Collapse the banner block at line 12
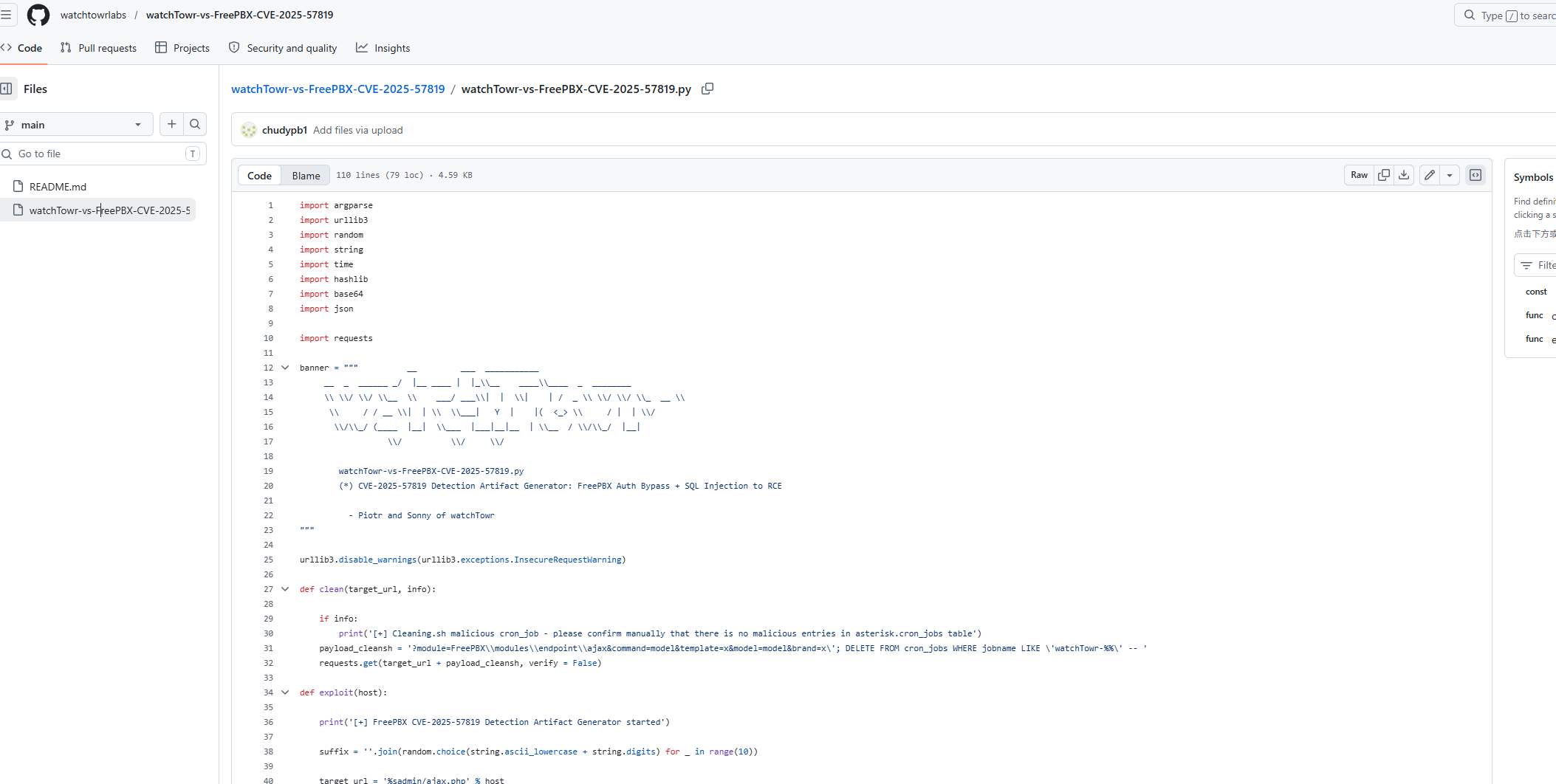The width and height of the screenshot is (1556, 784). (285, 368)
